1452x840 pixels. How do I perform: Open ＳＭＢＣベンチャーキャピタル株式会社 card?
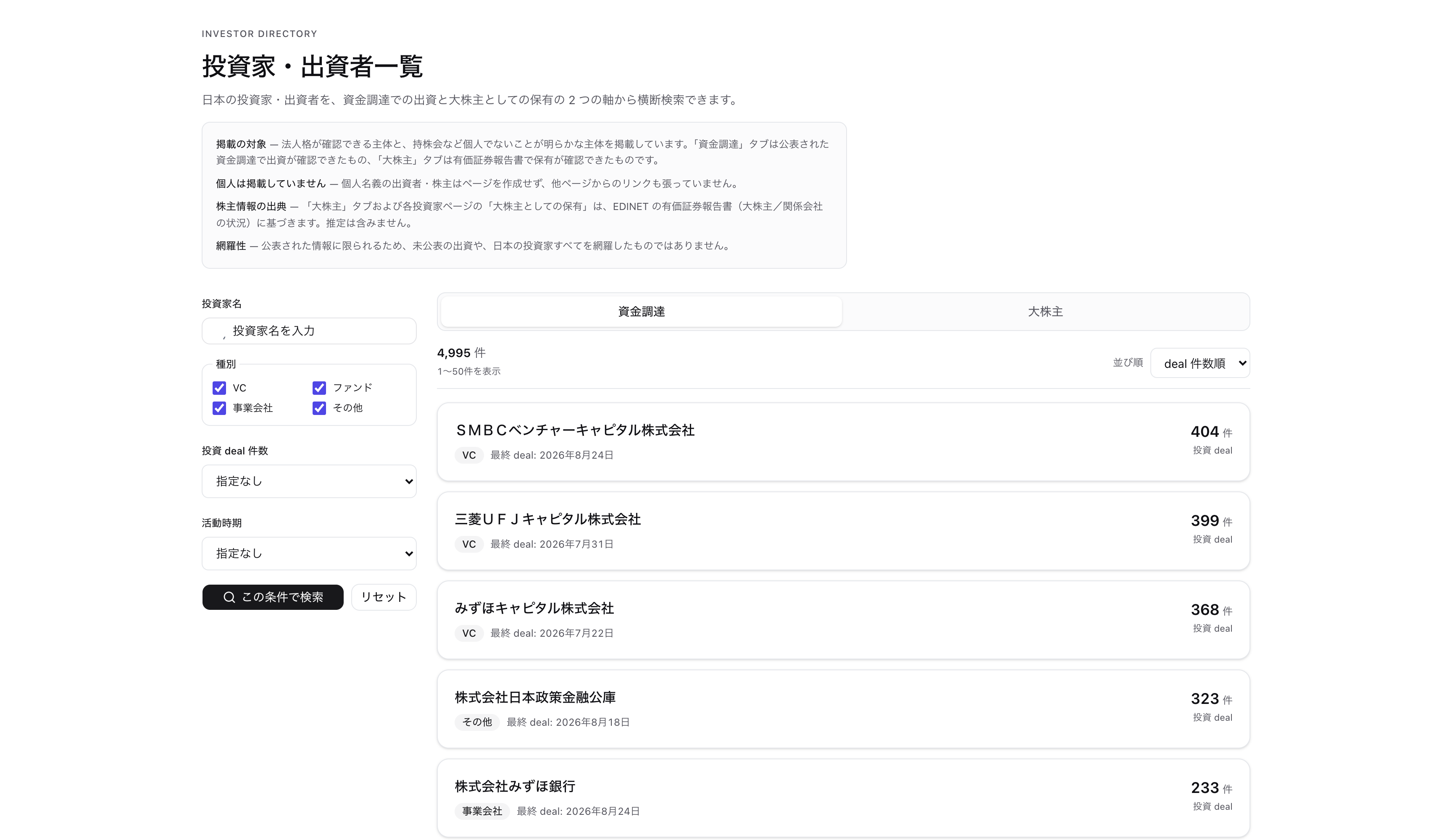tap(843, 442)
